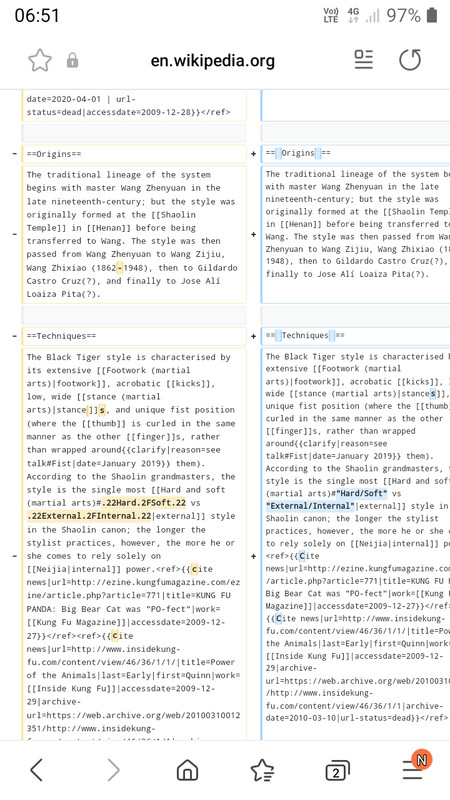Tap the bookmark star icon

click(x=40, y=61)
